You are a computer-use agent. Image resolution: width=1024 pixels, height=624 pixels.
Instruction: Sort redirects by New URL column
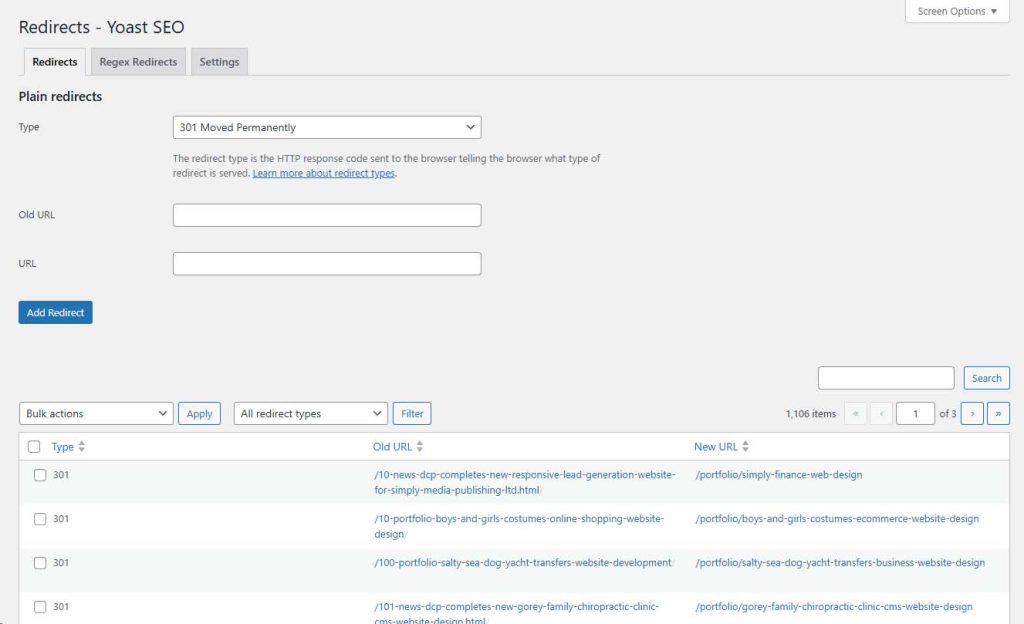pyautogui.click(x=721, y=446)
